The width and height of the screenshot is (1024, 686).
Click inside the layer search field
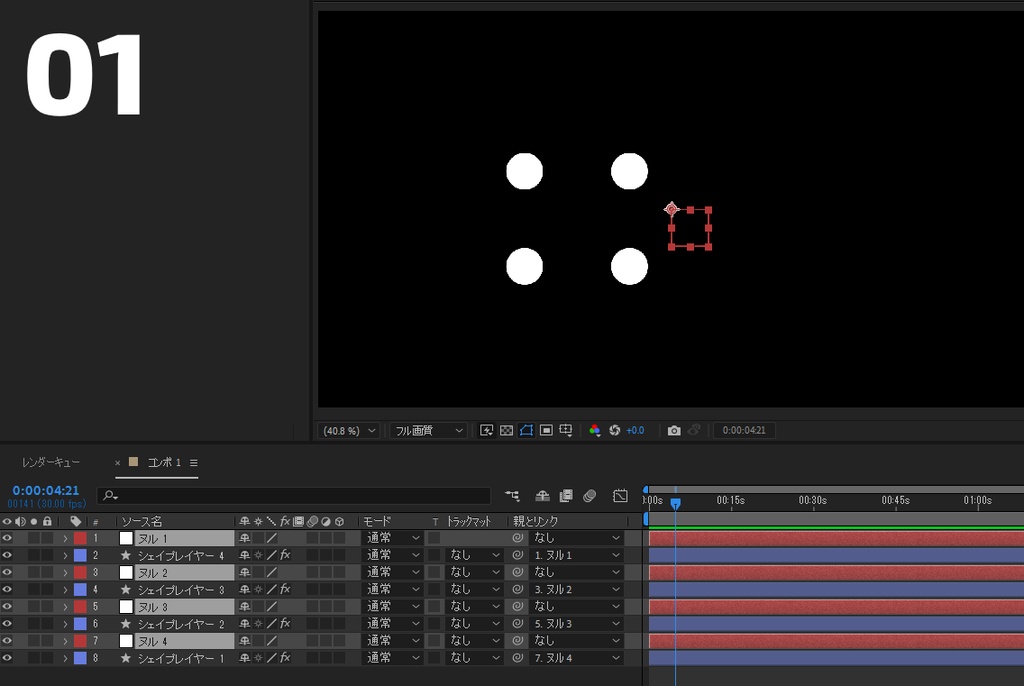[x=250, y=495]
